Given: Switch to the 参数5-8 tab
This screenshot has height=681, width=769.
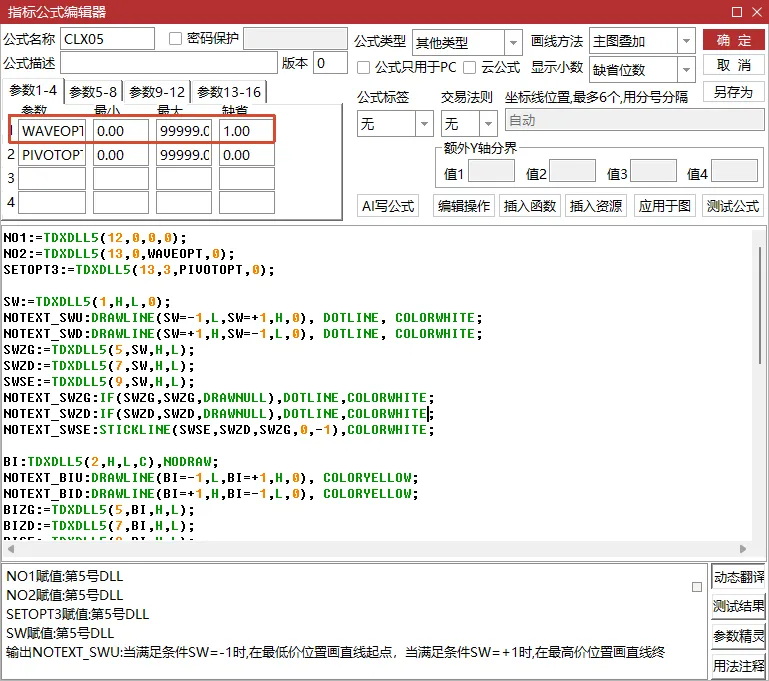Looking at the screenshot, I should coord(93,92).
